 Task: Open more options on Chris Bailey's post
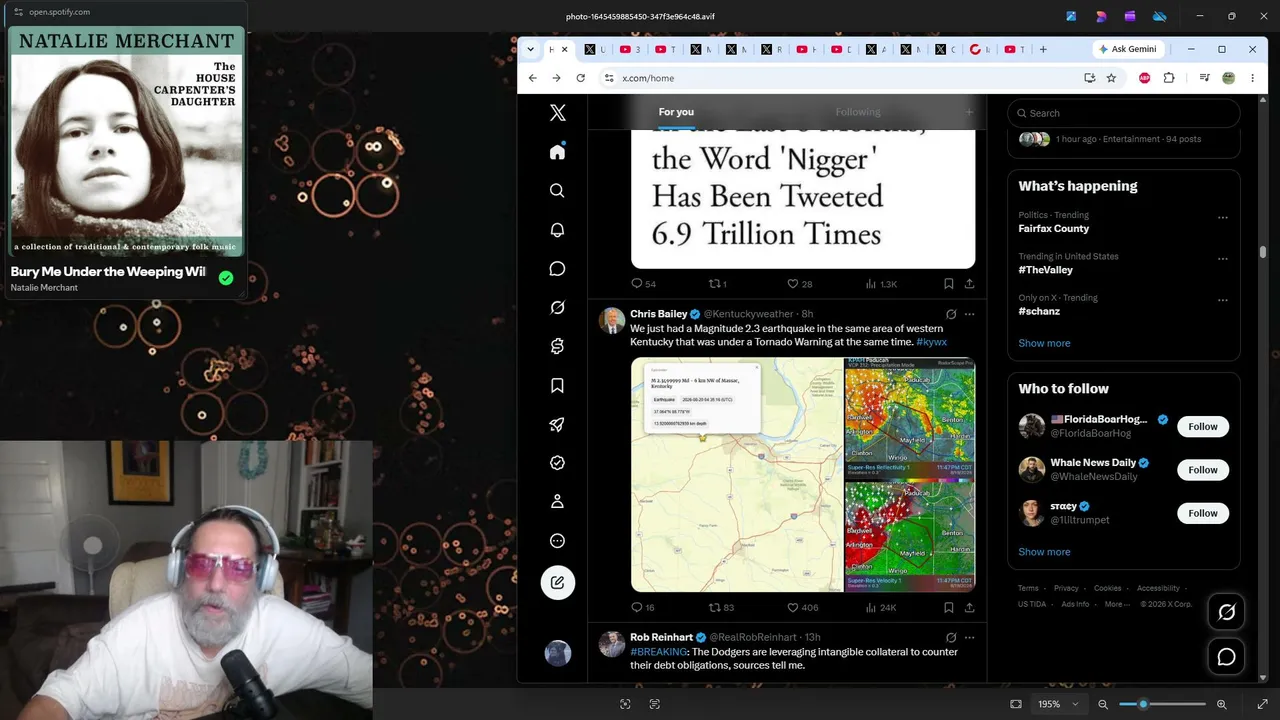pyautogui.click(x=969, y=314)
